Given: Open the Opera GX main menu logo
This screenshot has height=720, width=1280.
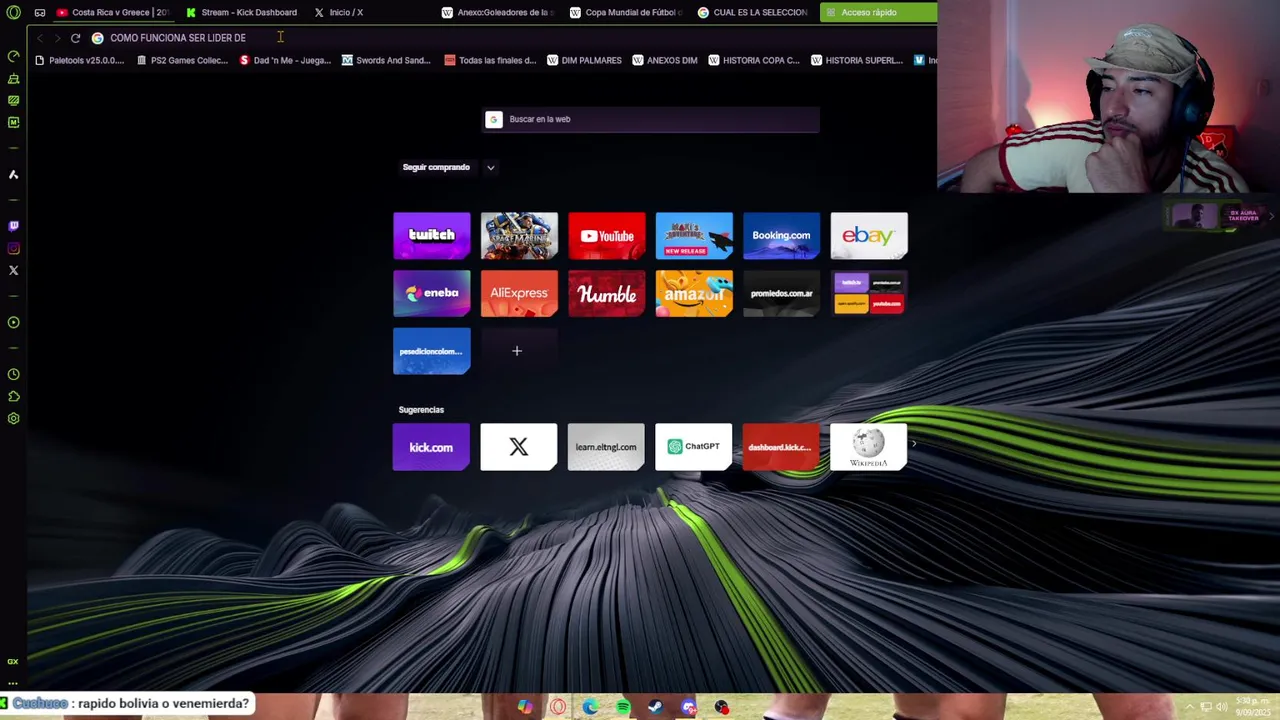Looking at the screenshot, I should point(13,12).
